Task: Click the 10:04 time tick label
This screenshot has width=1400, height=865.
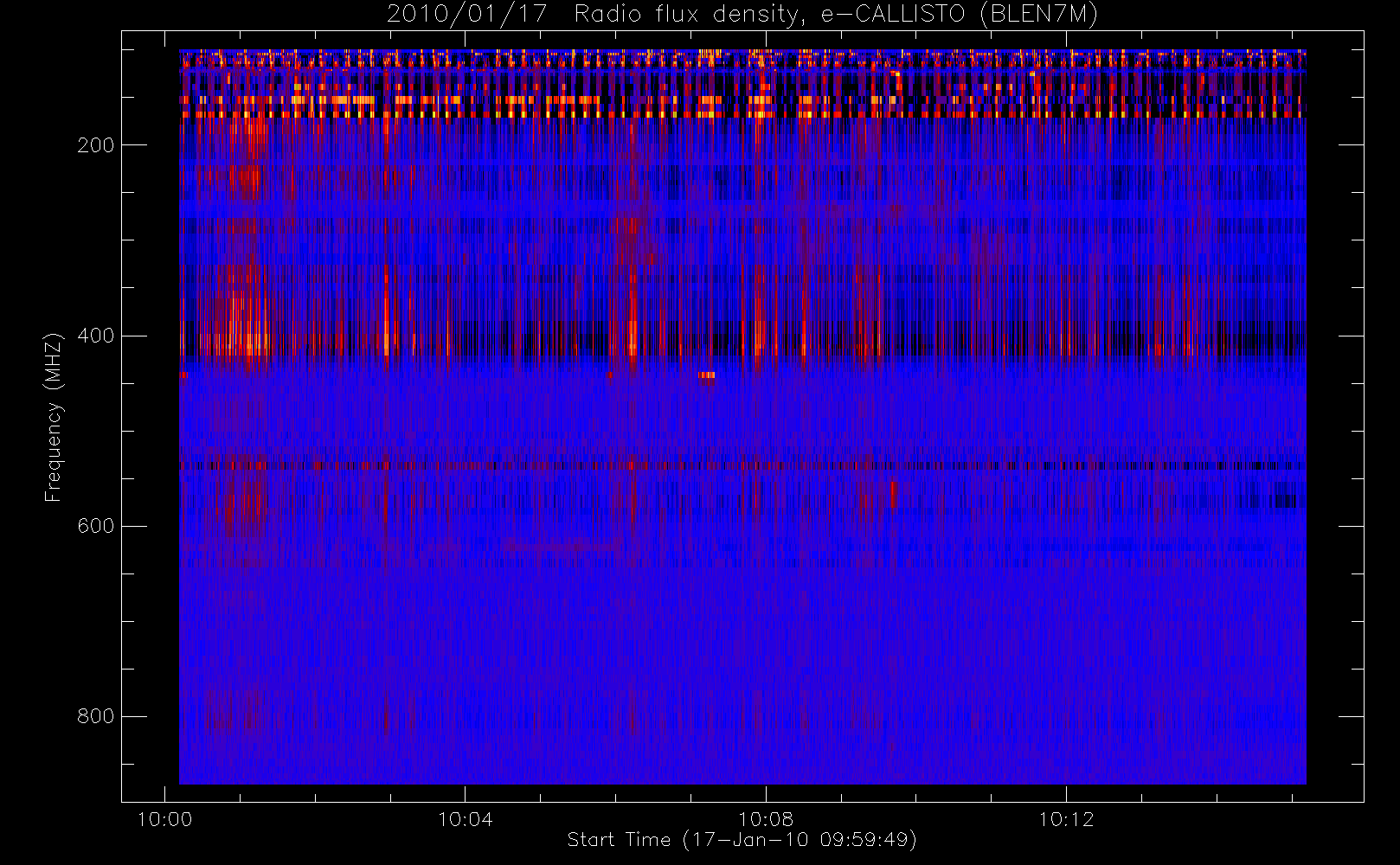Action: (x=466, y=819)
